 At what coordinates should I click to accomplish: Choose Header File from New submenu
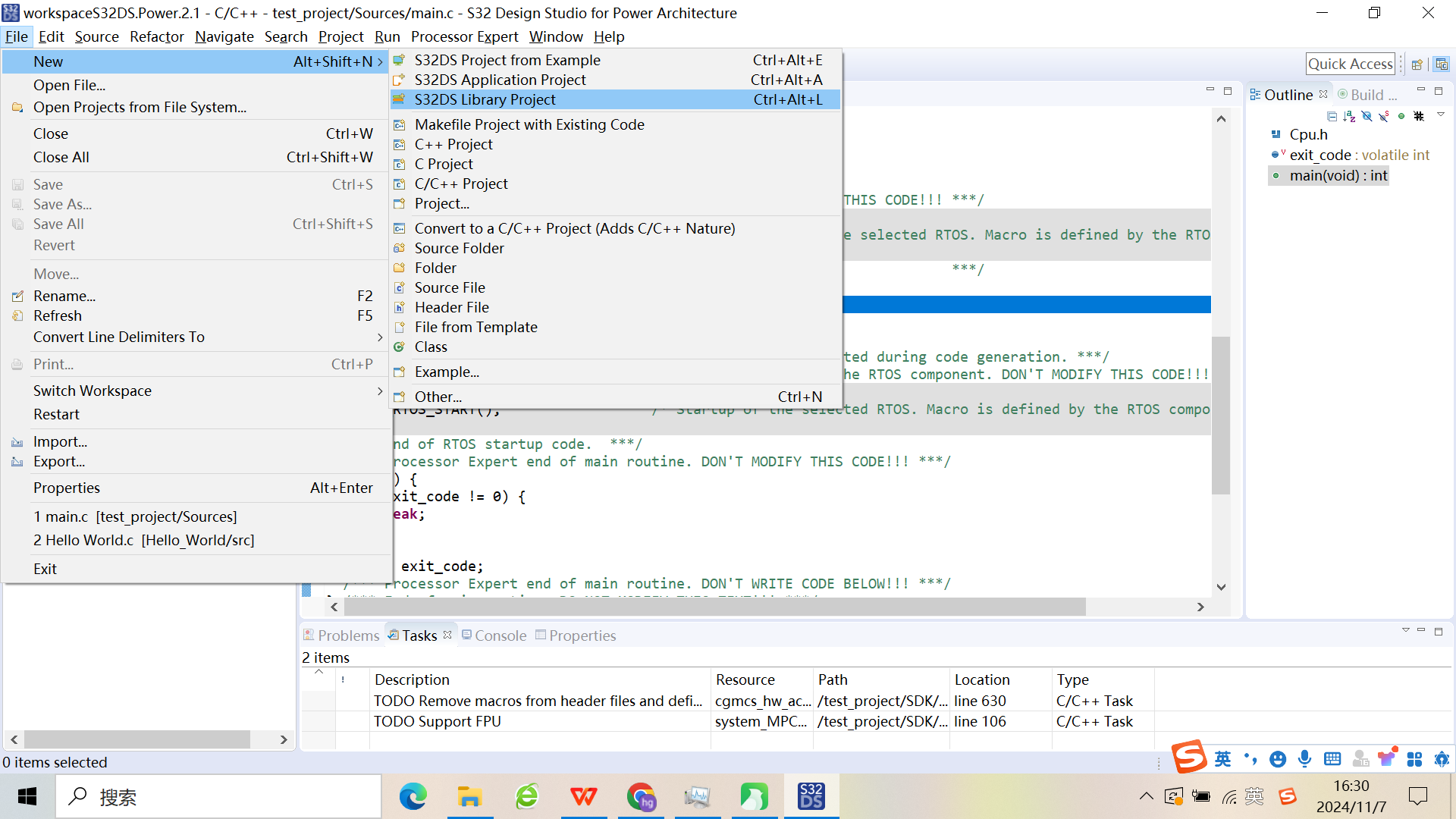point(452,307)
